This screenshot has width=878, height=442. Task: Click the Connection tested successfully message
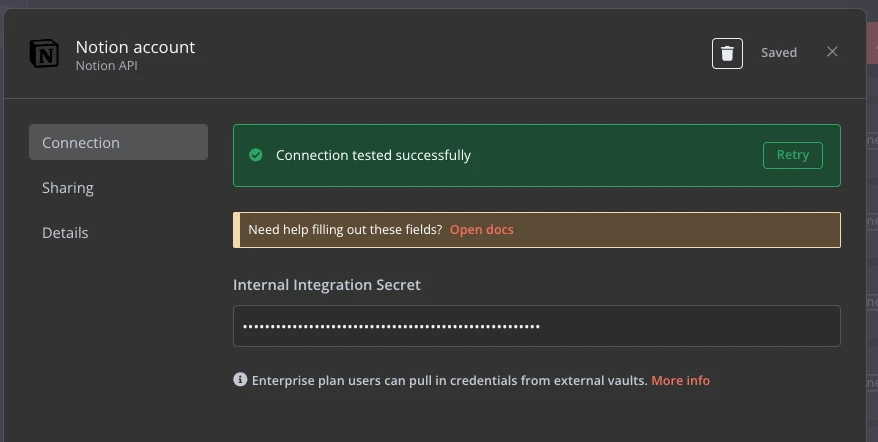(x=373, y=155)
